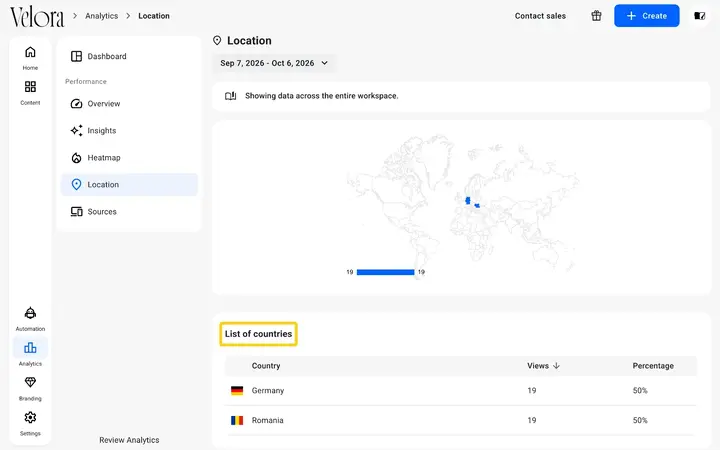This screenshot has width=720, height=450.
Task: Click Germany's views value 19
Action: pyautogui.click(x=531, y=391)
